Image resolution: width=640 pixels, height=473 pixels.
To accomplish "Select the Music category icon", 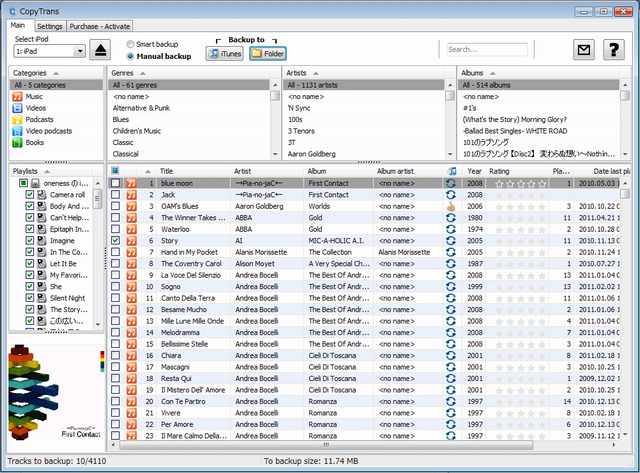I will 17,97.
